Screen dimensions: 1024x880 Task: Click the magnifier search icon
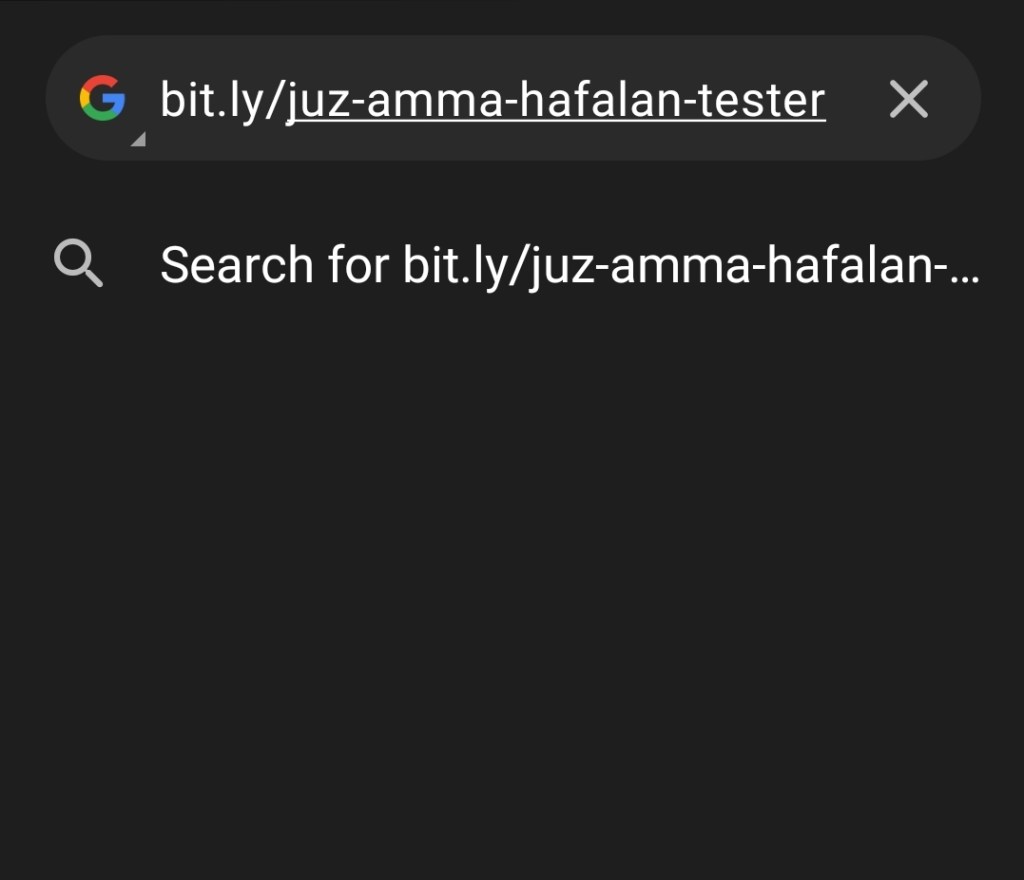(x=78, y=265)
